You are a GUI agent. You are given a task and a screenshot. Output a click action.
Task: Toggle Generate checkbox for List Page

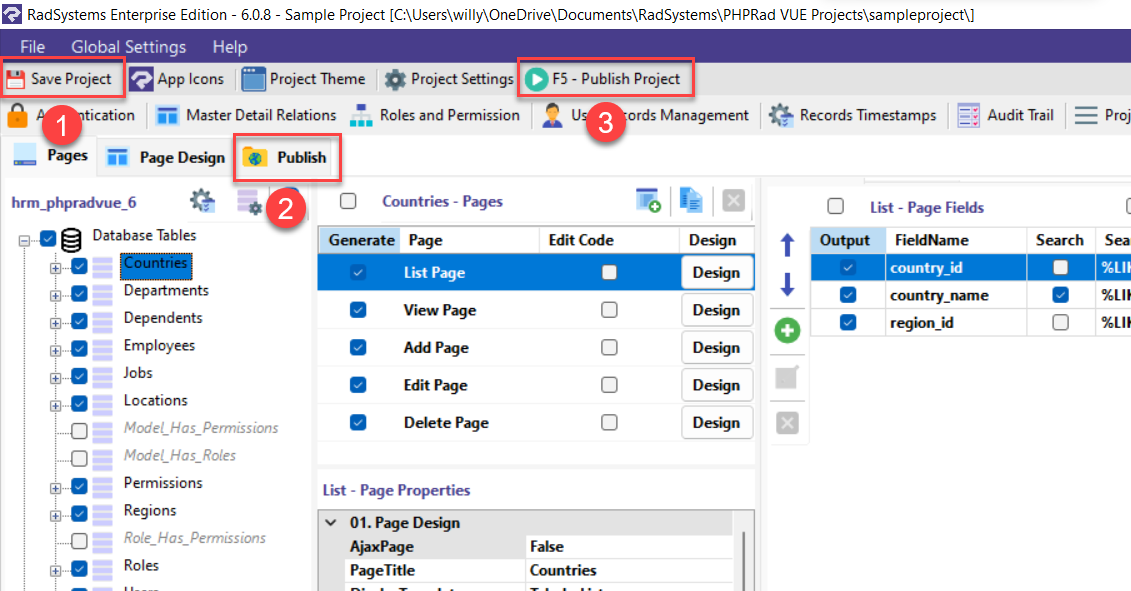(358, 272)
